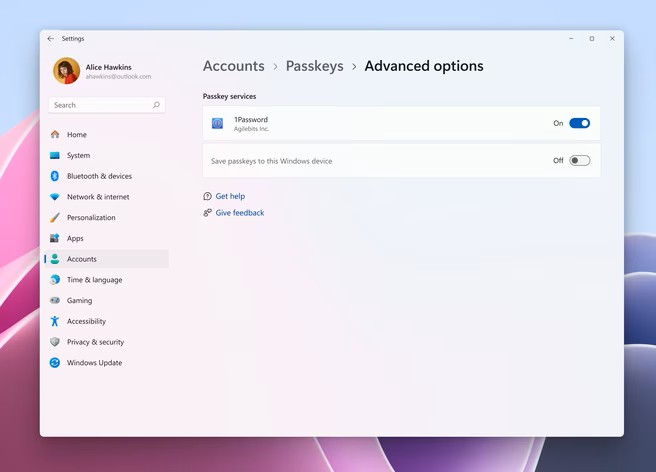The width and height of the screenshot is (656, 472).
Task: Click the Search settings box
Action: 100,105
